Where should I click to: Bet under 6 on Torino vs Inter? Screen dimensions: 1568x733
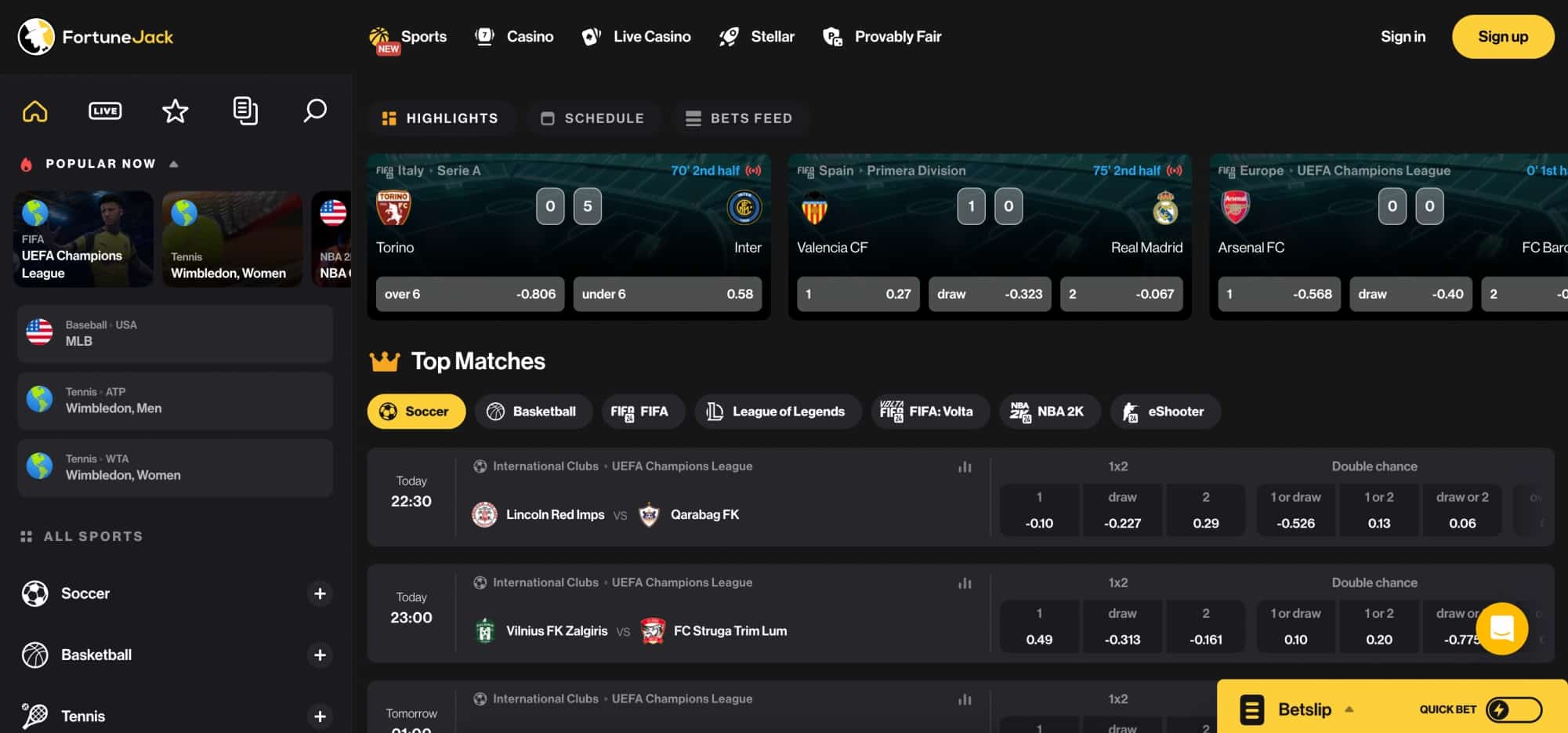coord(668,294)
